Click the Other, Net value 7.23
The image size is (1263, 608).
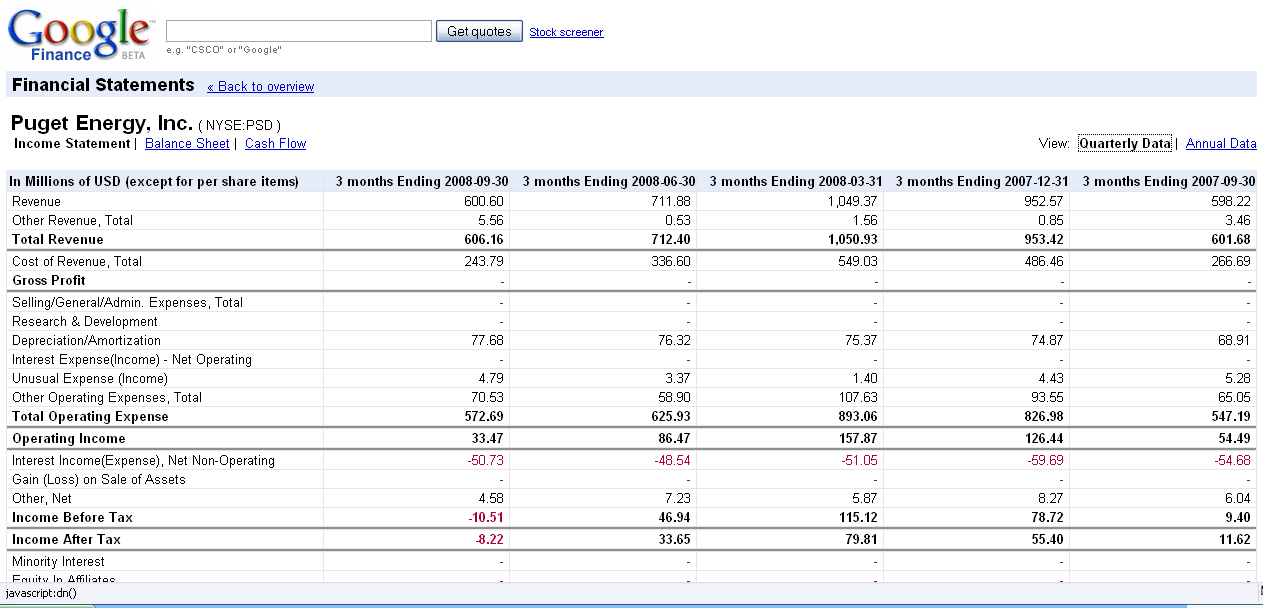point(678,498)
